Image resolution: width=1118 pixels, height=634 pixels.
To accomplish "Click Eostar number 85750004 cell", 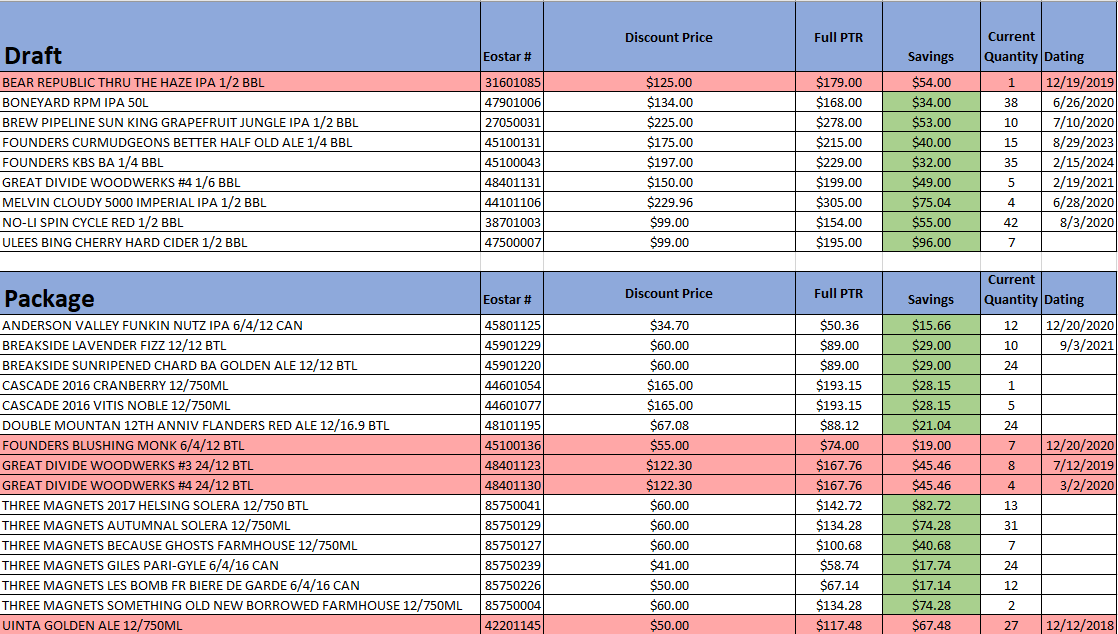I will (x=512, y=605).
